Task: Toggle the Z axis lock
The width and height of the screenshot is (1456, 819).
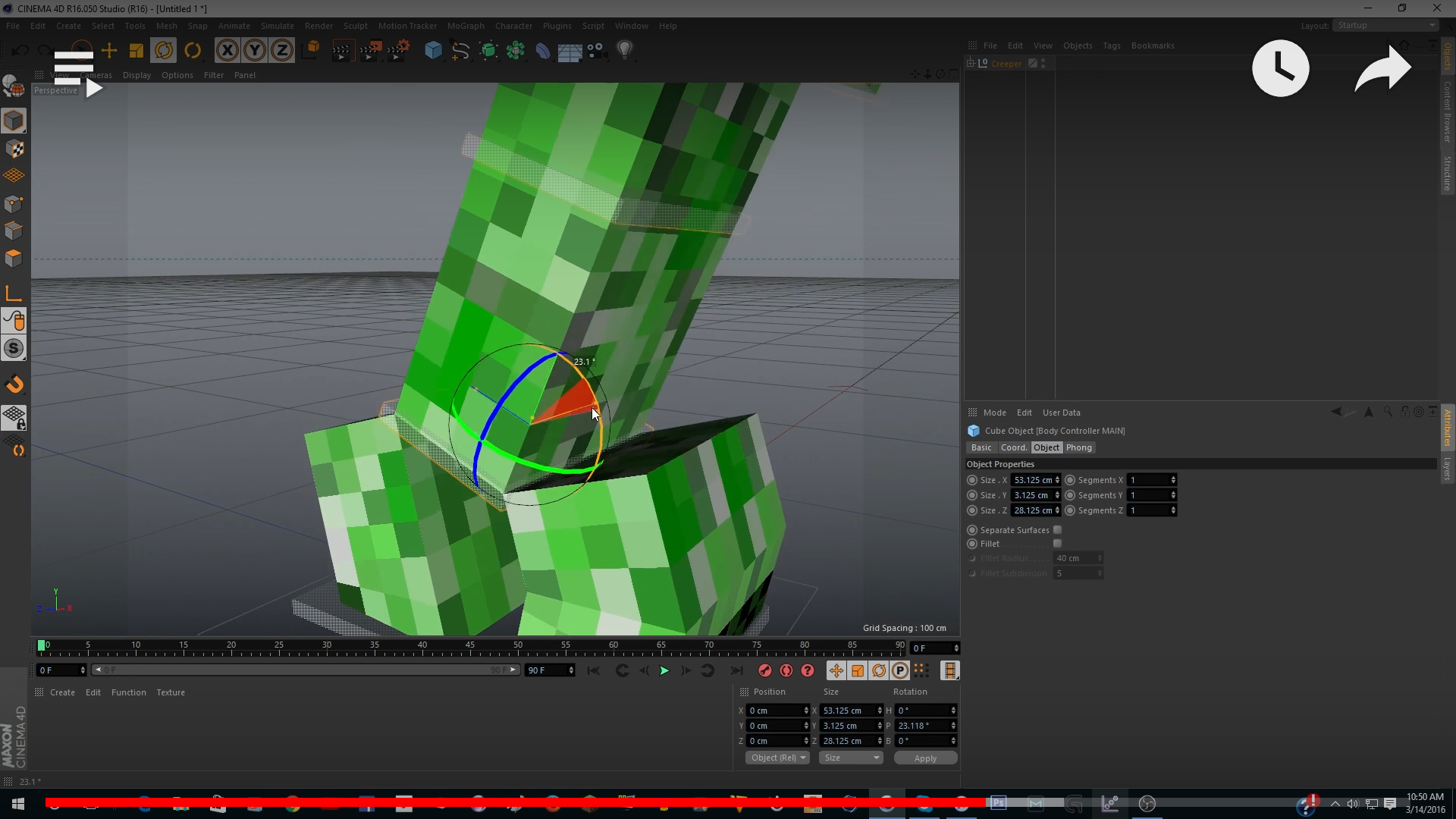Action: (282, 51)
